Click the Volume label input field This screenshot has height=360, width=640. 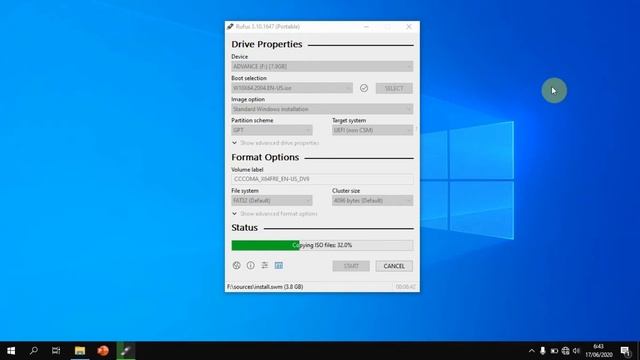pyautogui.click(x=322, y=179)
